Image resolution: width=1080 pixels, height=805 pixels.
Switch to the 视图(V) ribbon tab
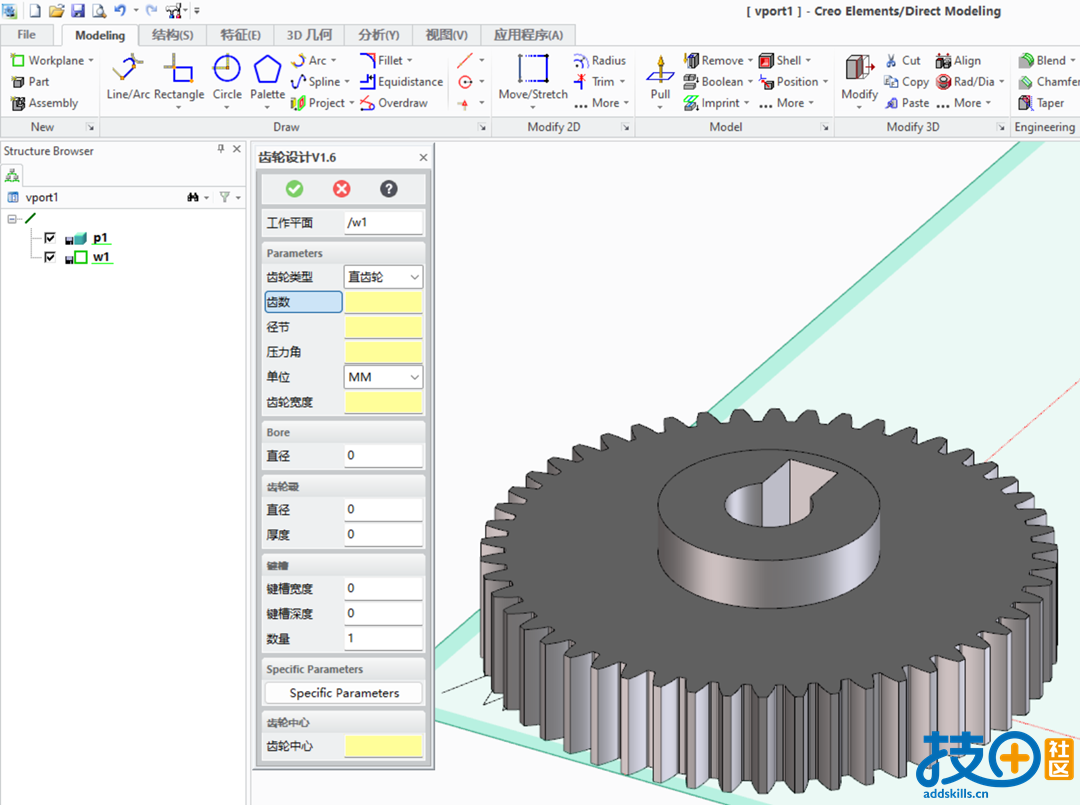[x=446, y=35]
